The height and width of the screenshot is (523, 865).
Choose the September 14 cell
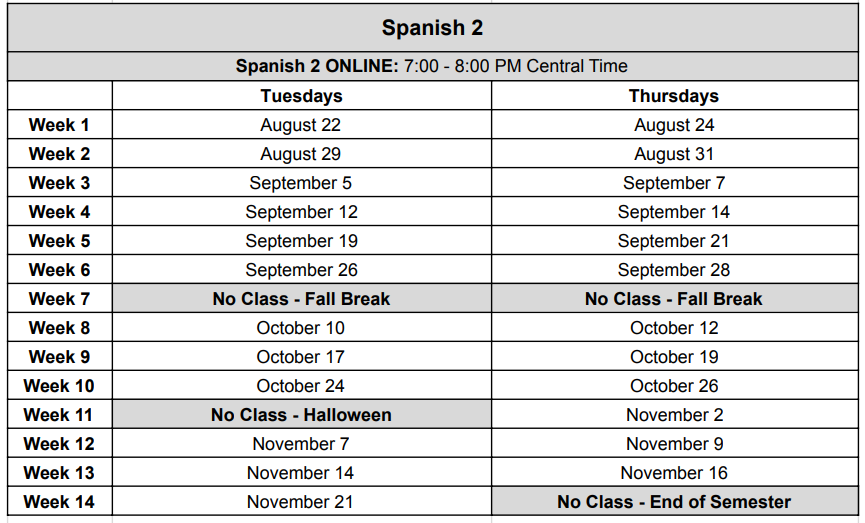pyautogui.click(x=674, y=212)
